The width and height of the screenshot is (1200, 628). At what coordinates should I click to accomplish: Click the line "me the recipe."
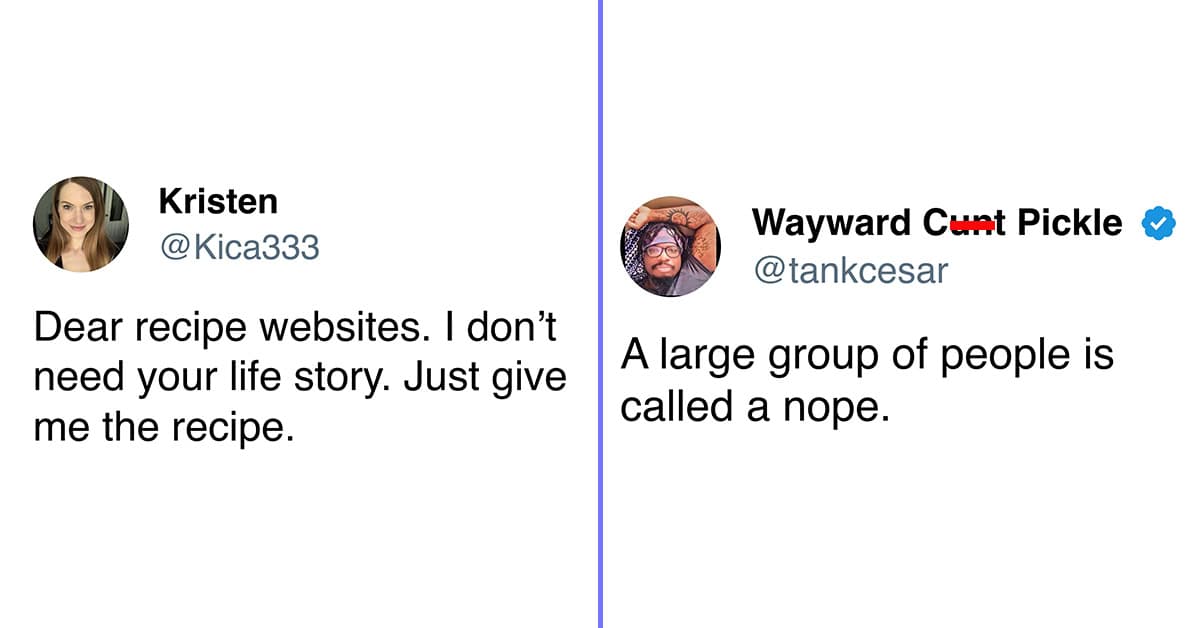tap(164, 428)
